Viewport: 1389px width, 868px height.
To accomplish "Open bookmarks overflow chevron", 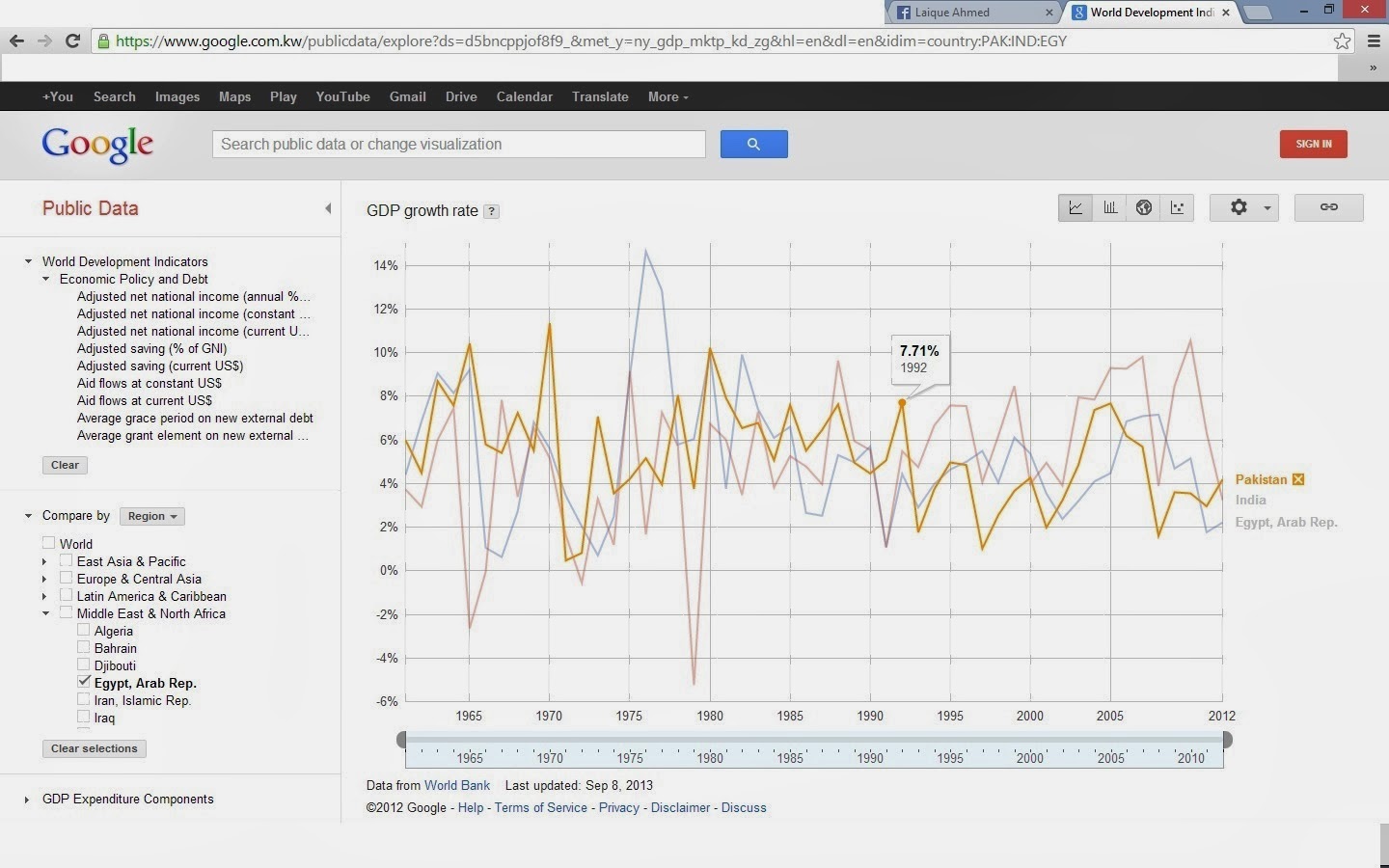I will tap(1372, 68).
